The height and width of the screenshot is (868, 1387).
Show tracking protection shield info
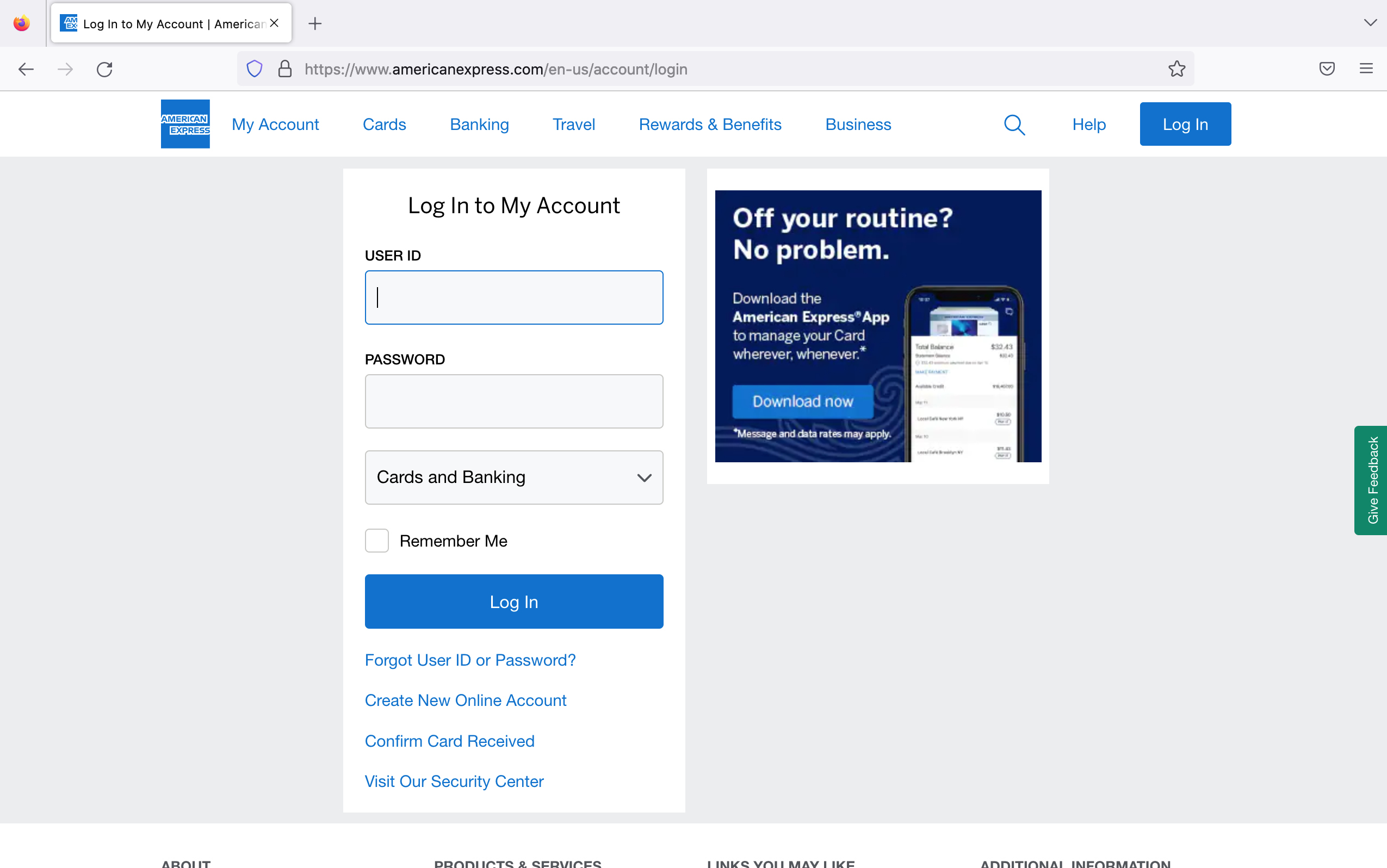tap(255, 69)
